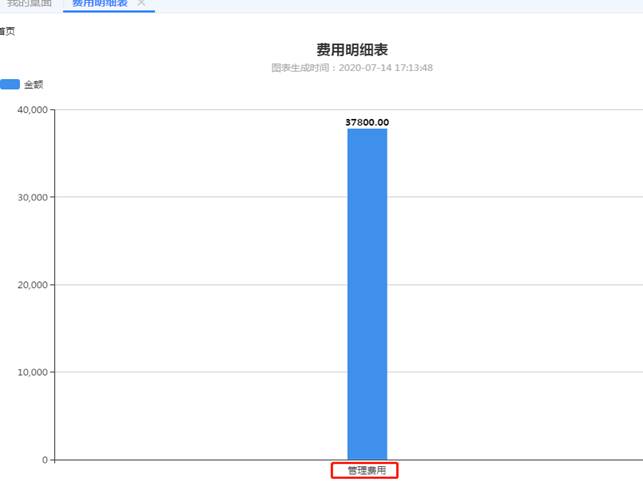
Task: Click the 0 y-axis tick label
Action: (x=46, y=460)
